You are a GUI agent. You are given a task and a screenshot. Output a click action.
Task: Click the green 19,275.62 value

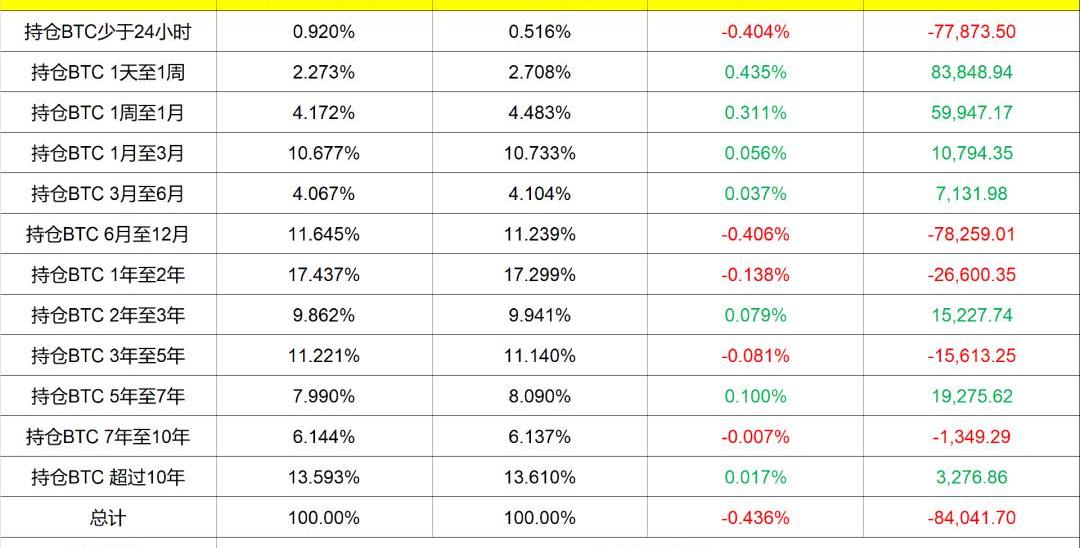click(x=972, y=396)
